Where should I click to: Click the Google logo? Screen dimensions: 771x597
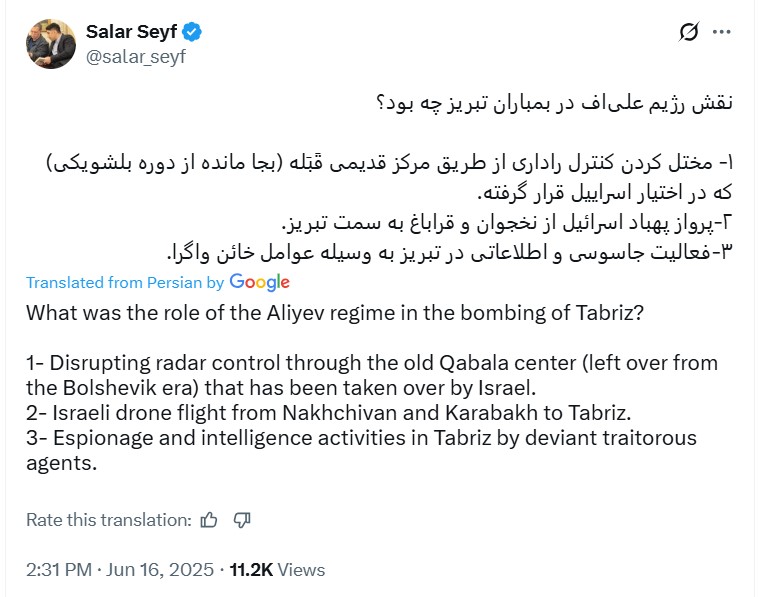(259, 282)
